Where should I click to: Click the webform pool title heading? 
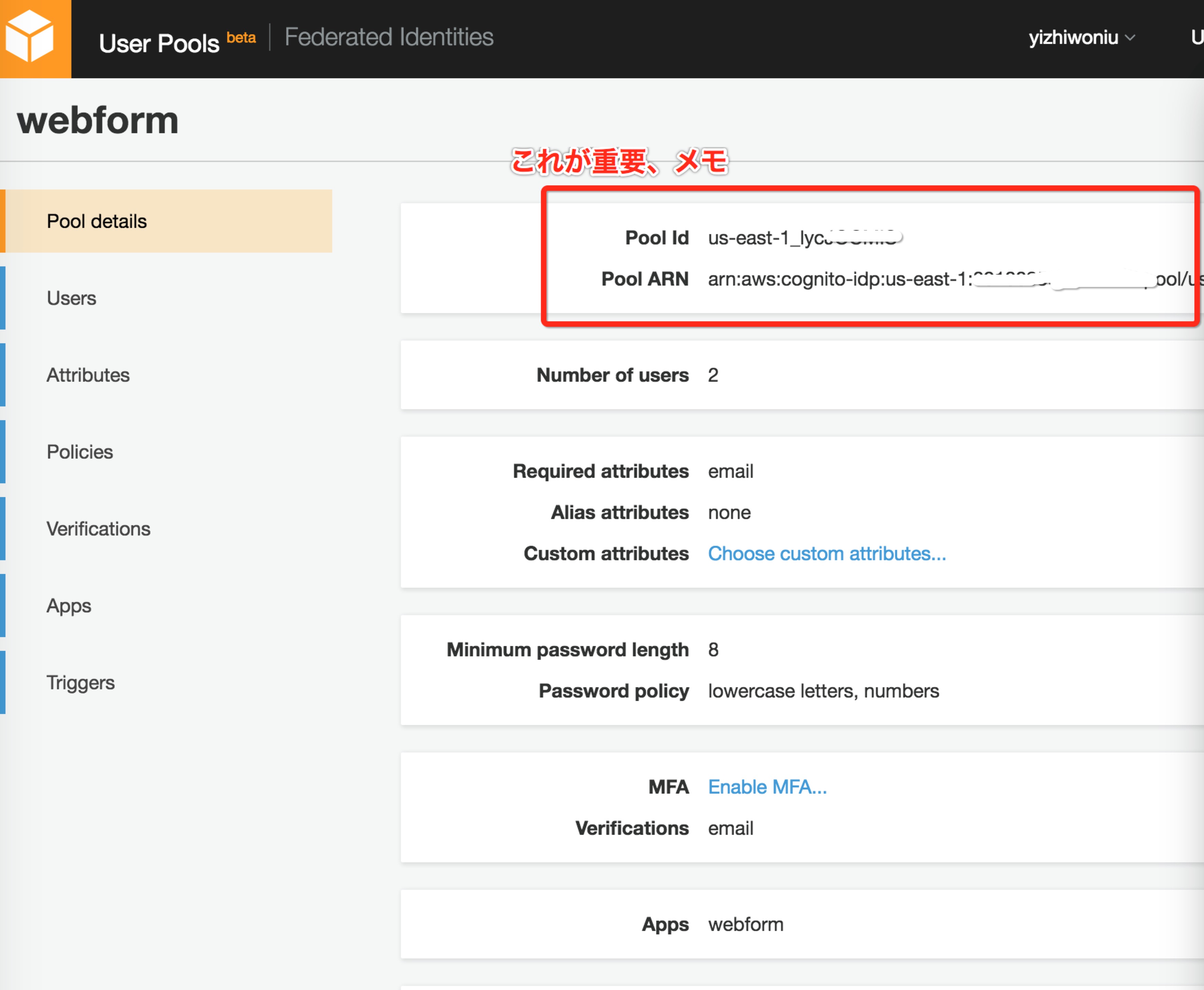[97, 120]
